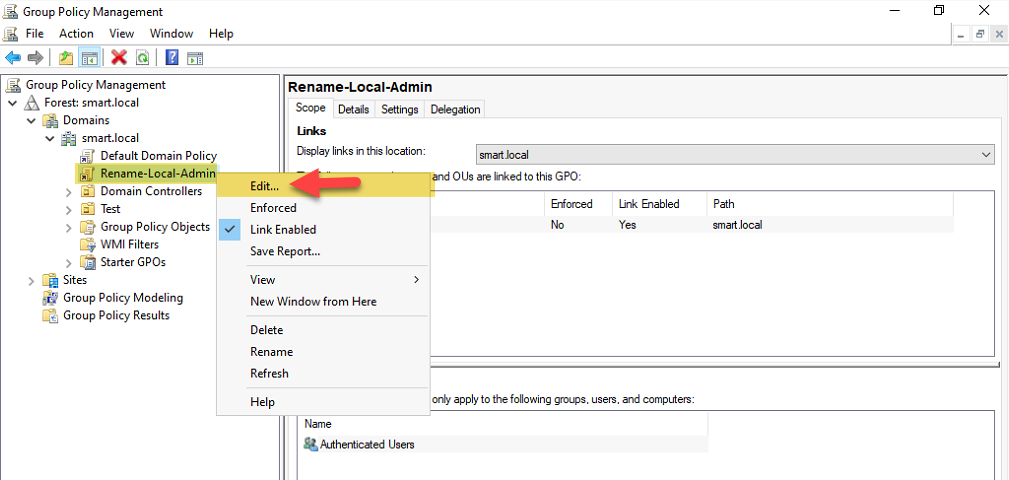Expand the Group Policy Objects node

pos(69,227)
